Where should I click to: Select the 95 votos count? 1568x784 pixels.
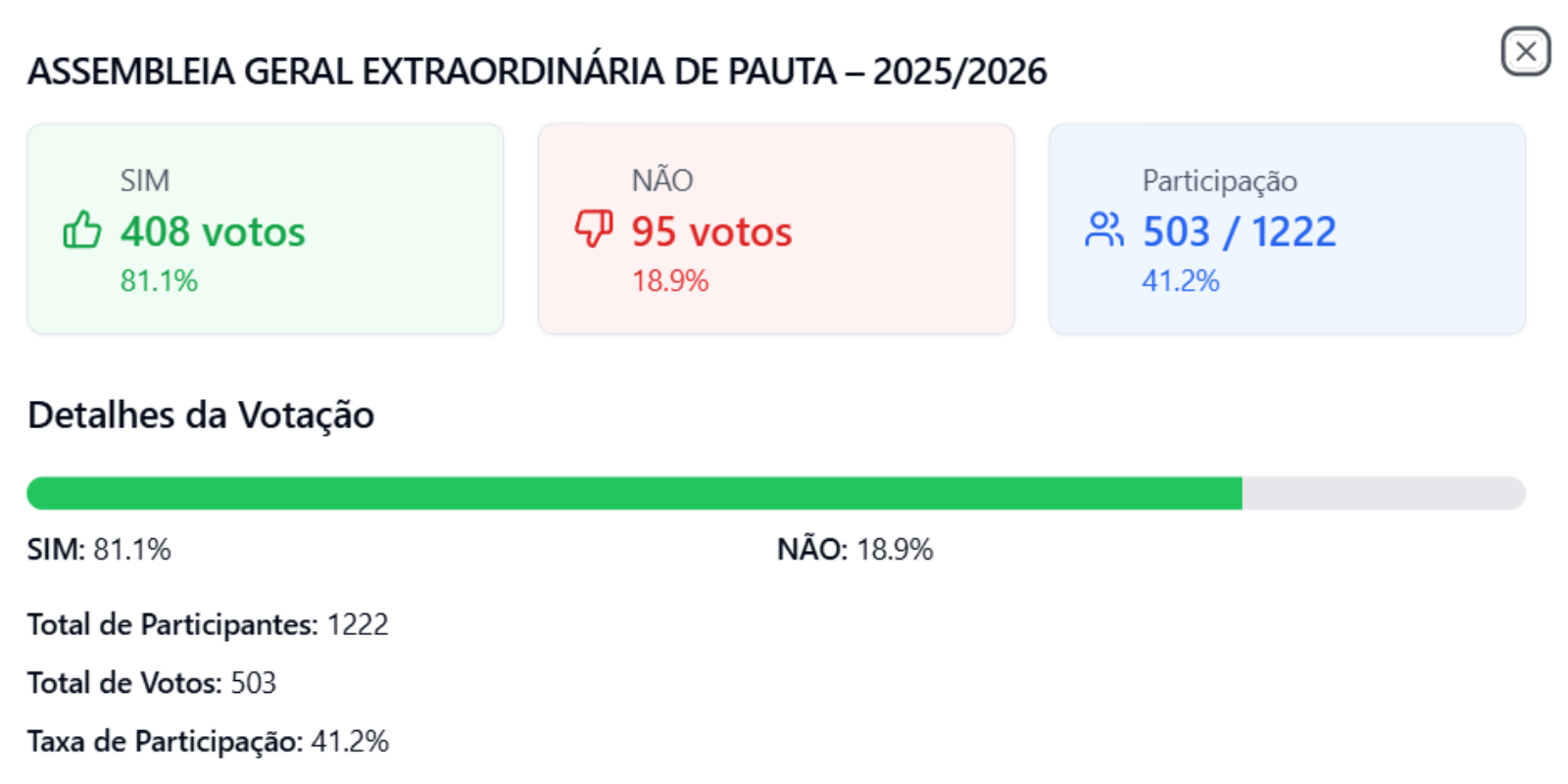pos(711,232)
